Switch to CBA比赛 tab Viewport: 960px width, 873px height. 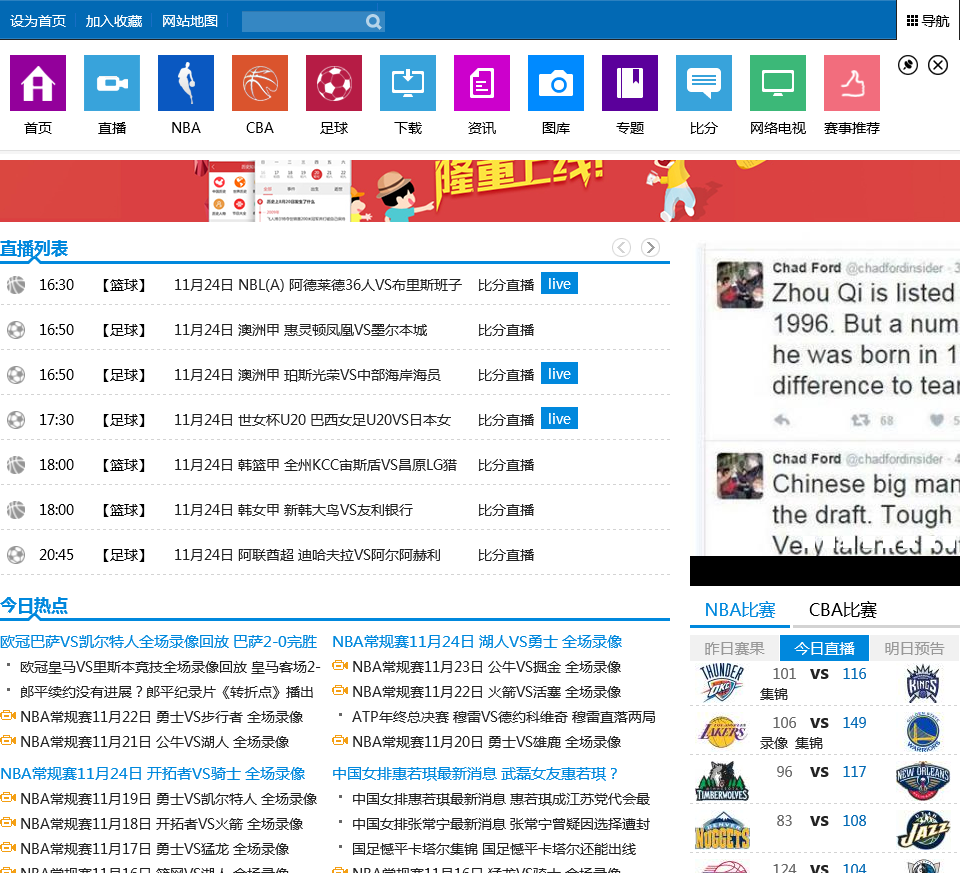pyautogui.click(x=843, y=610)
